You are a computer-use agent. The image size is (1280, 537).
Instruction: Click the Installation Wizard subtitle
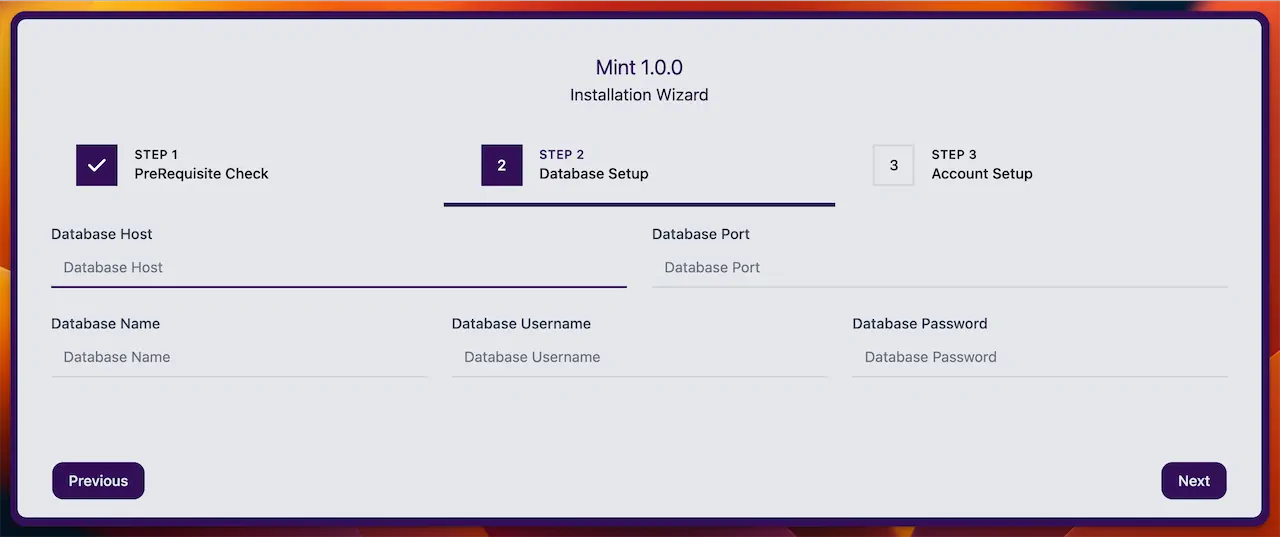tap(639, 95)
